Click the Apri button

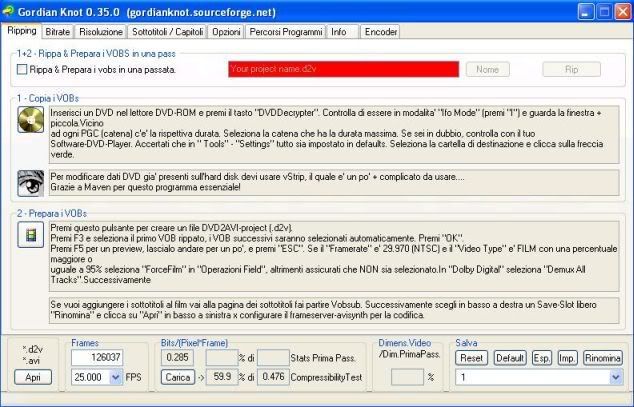tap(33, 377)
